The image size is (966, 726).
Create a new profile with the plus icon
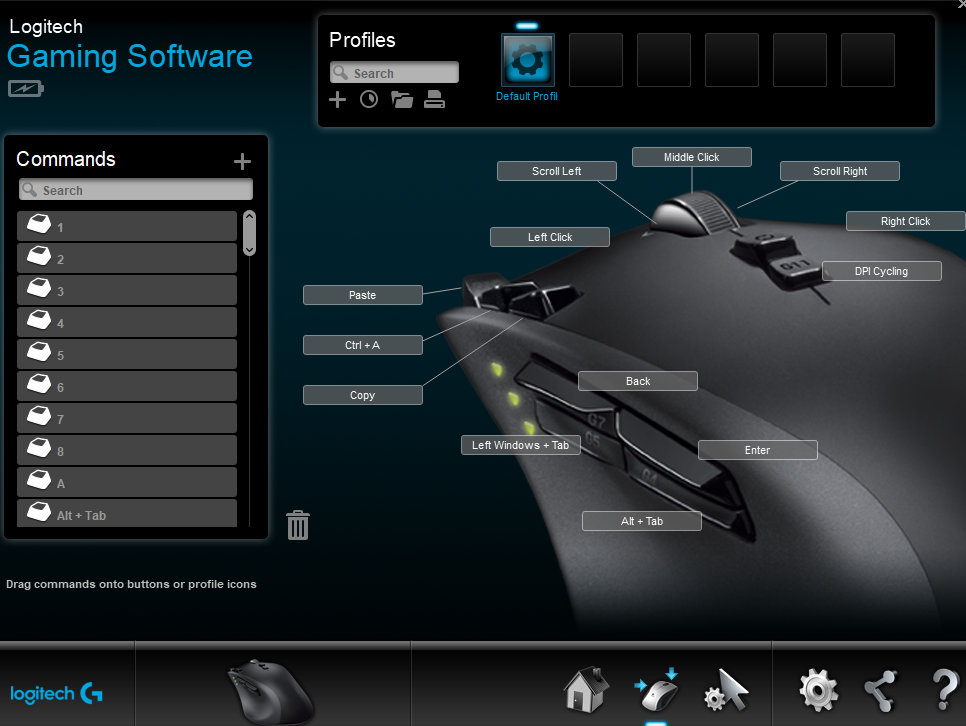pyautogui.click(x=337, y=99)
